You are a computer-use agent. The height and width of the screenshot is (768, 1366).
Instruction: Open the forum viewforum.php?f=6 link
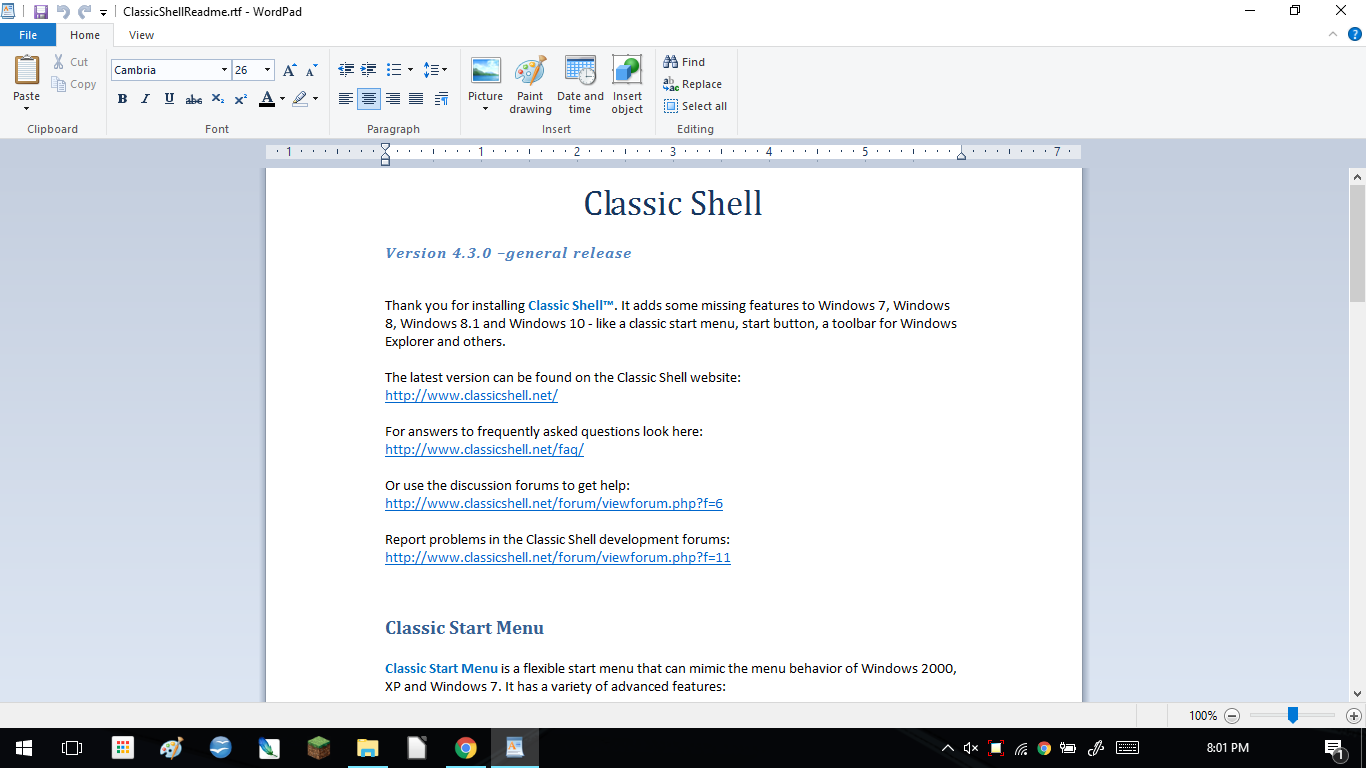[x=554, y=503]
